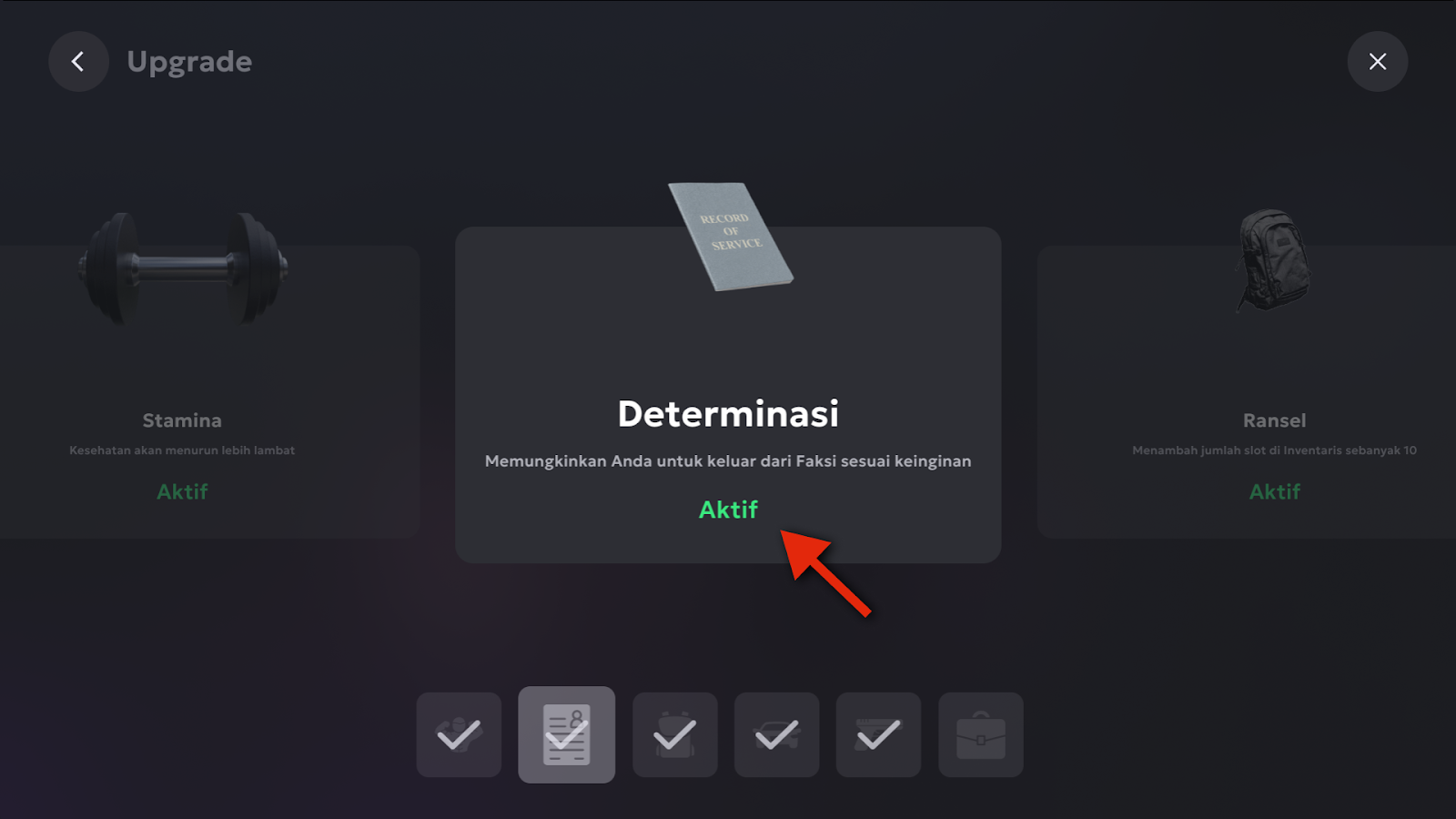Click the Aktif status on Stamina card
Screen dimensions: 1456x819
[182, 491]
